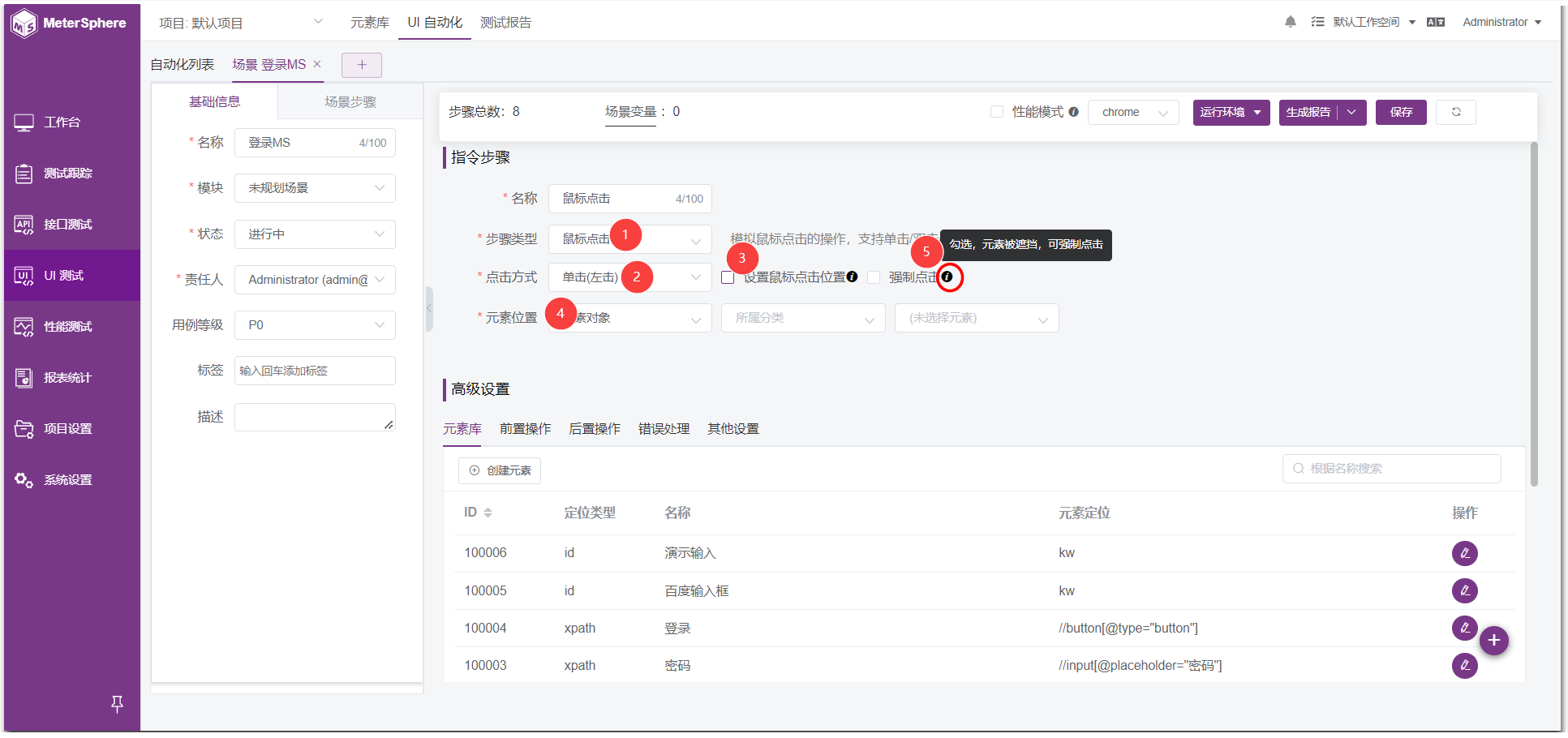
Task: Edit the 密码 element row
Action: pyautogui.click(x=1464, y=666)
